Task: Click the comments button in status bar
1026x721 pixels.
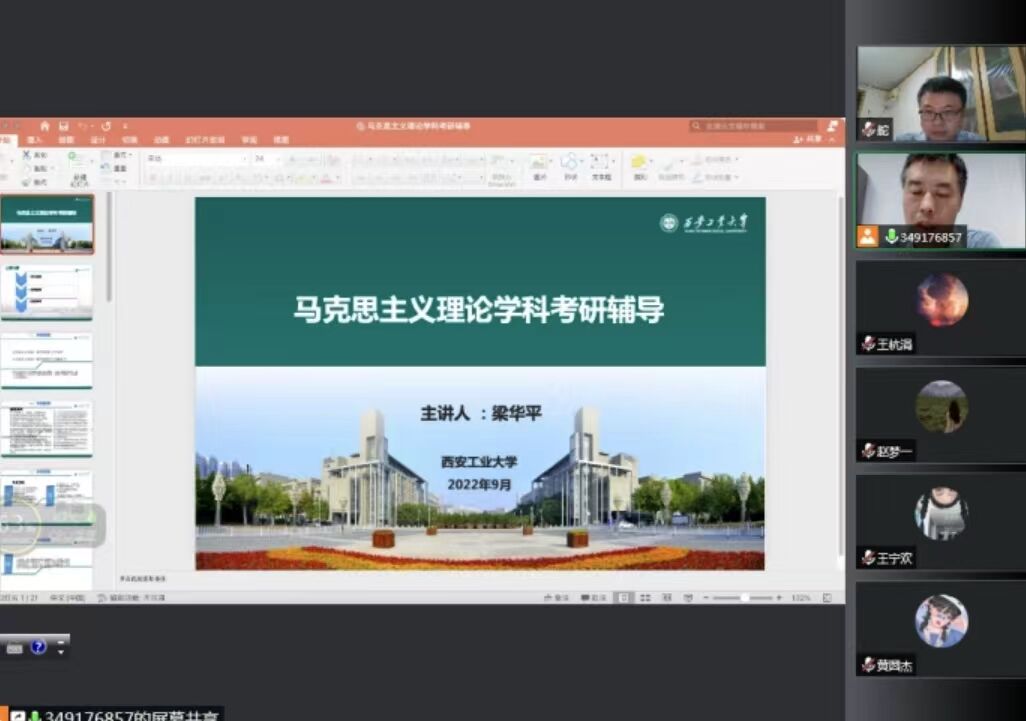Action: coord(593,597)
